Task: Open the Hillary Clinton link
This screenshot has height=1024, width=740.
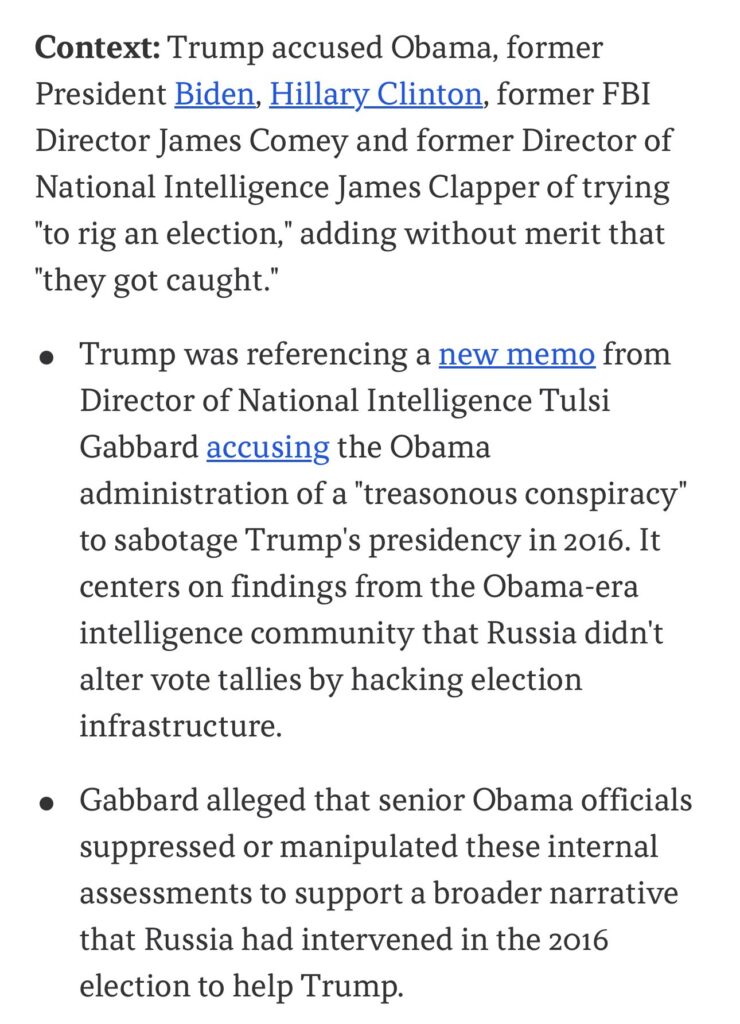Action: coord(376,95)
